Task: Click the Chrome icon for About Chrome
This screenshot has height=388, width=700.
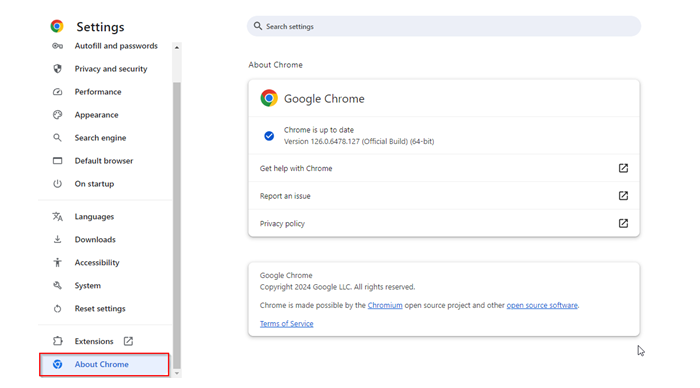Action: tap(58, 364)
